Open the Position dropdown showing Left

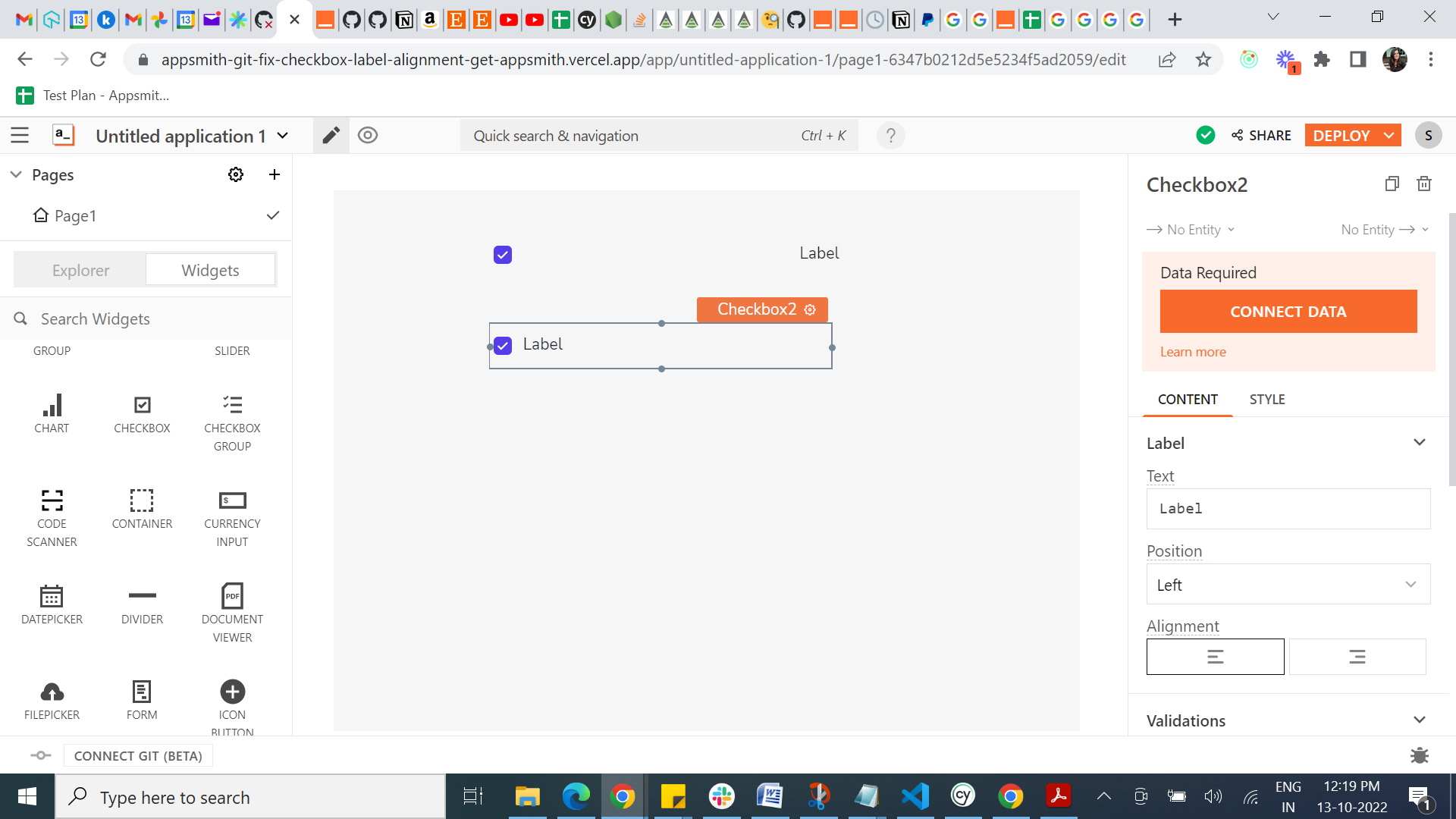coord(1288,585)
